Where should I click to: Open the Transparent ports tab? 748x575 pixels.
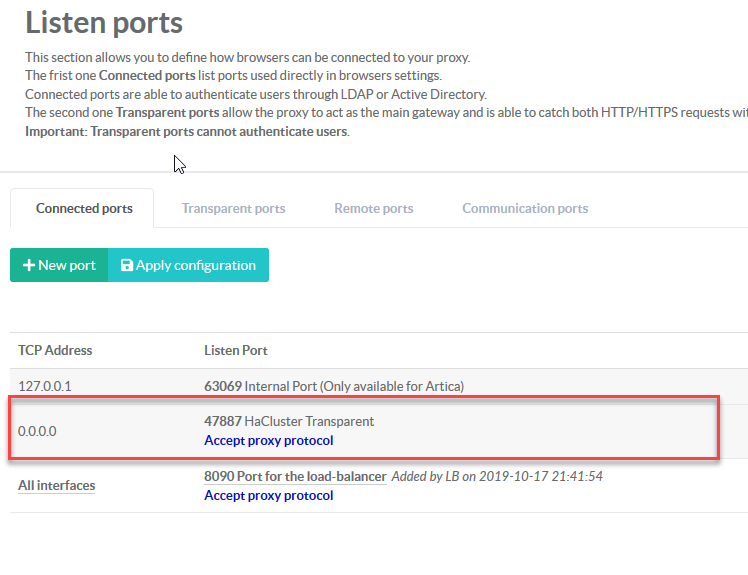pyautogui.click(x=233, y=208)
